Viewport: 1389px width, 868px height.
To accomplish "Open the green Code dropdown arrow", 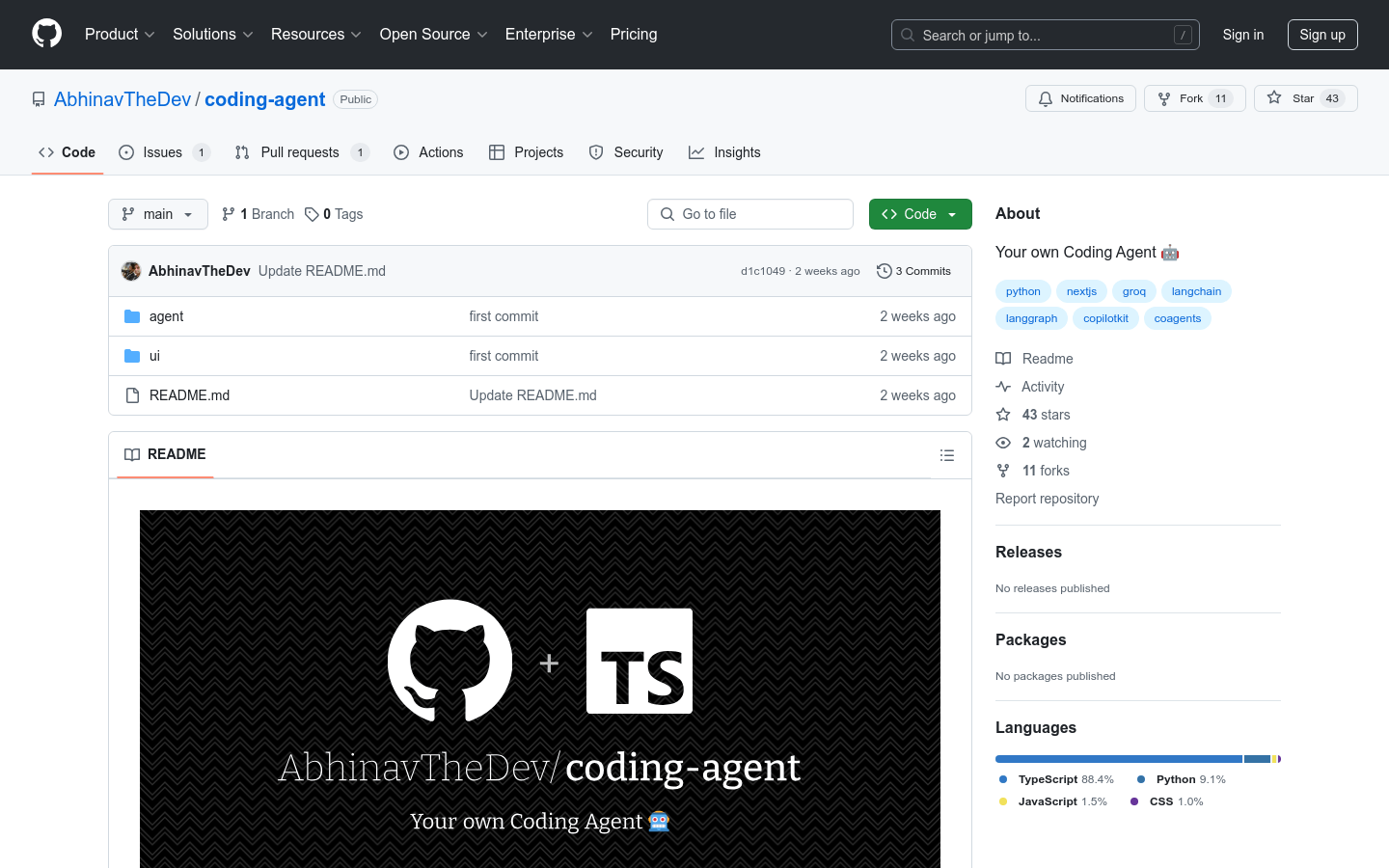I will (x=951, y=213).
